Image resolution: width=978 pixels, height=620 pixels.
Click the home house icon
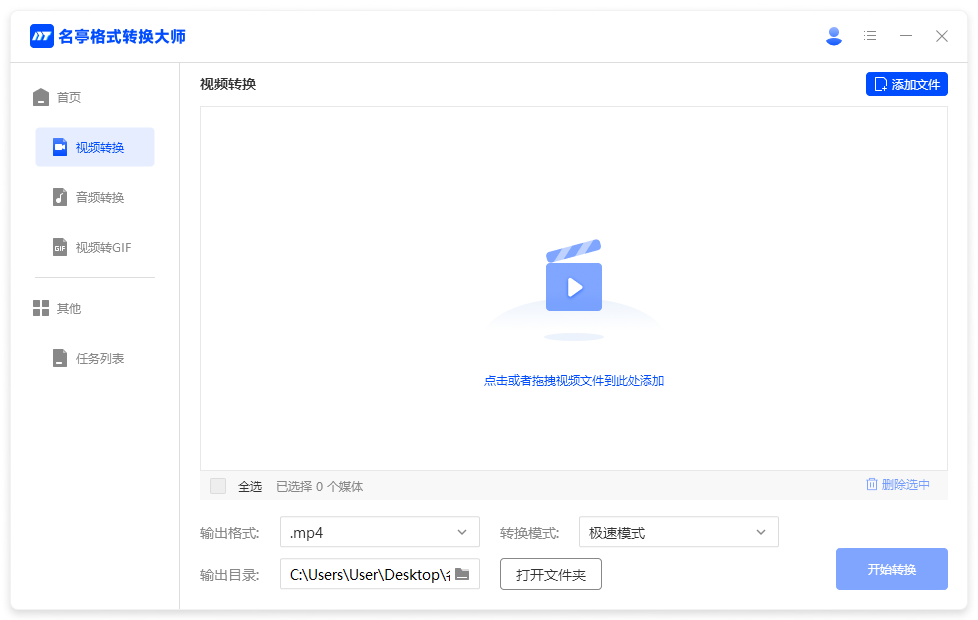click(x=41, y=97)
